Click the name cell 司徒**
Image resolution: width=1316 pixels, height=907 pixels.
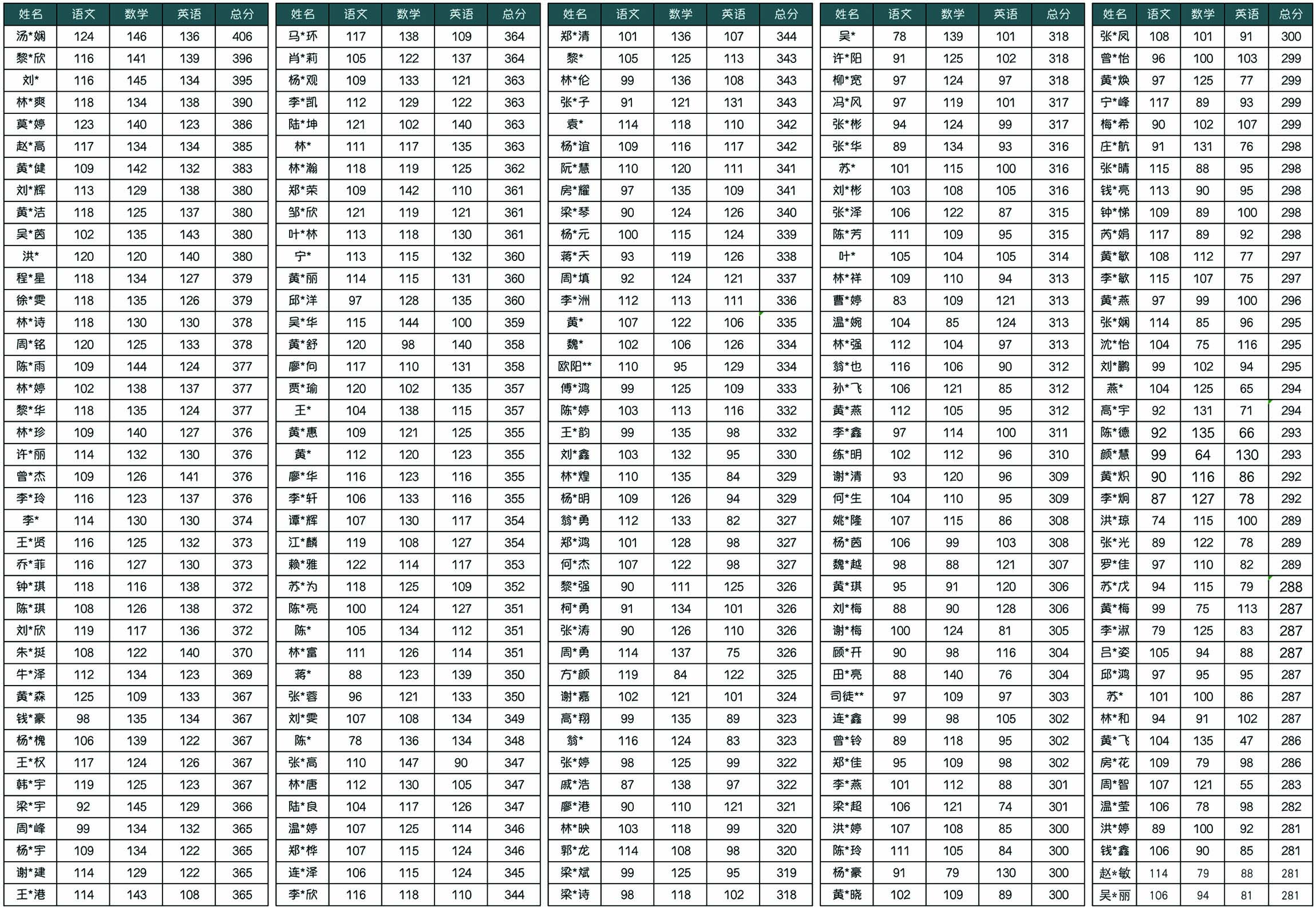pos(847,696)
